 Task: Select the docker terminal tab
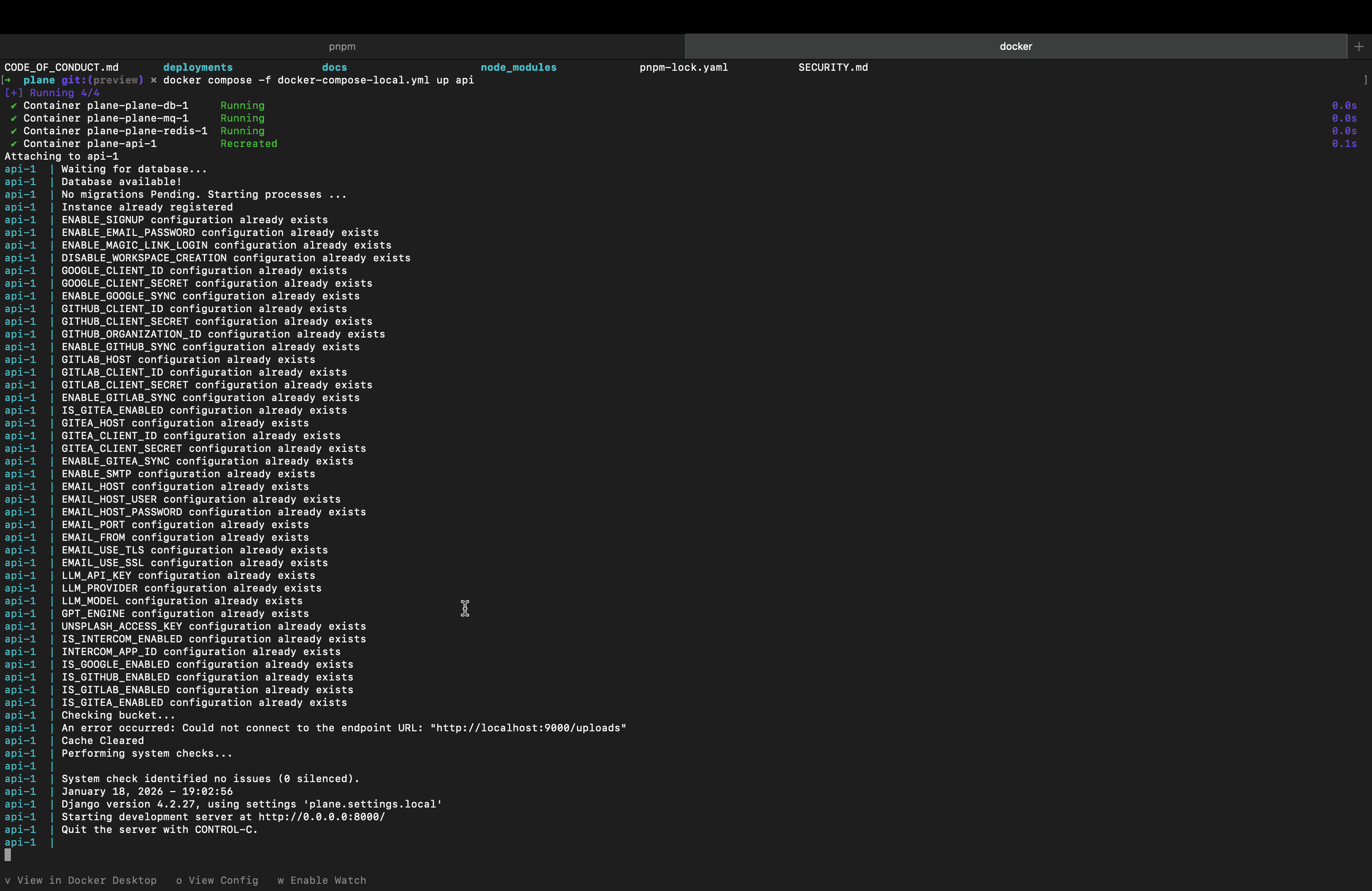[1016, 46]
